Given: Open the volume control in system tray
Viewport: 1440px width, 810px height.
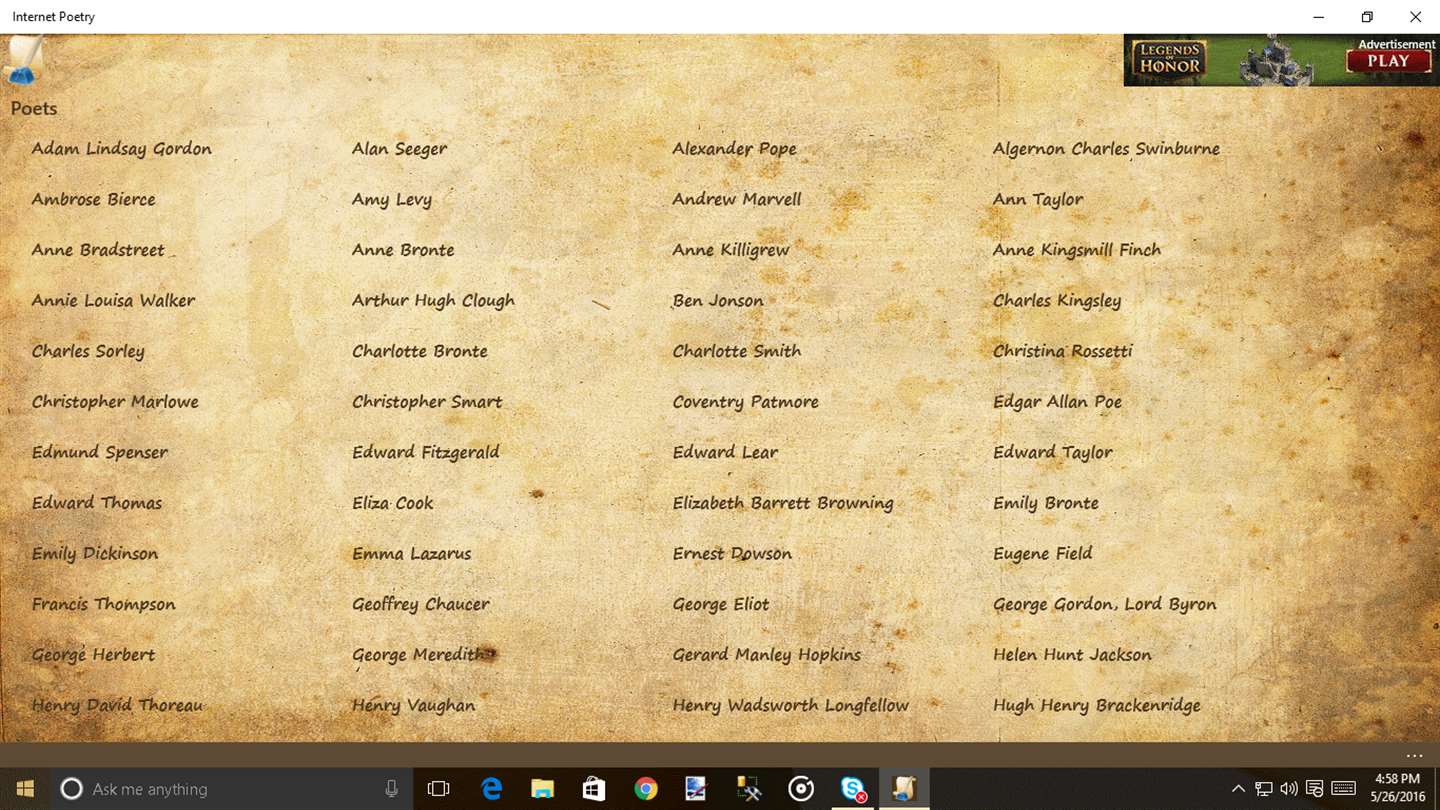Looking at the screenshot, I should coord(1289,789).
